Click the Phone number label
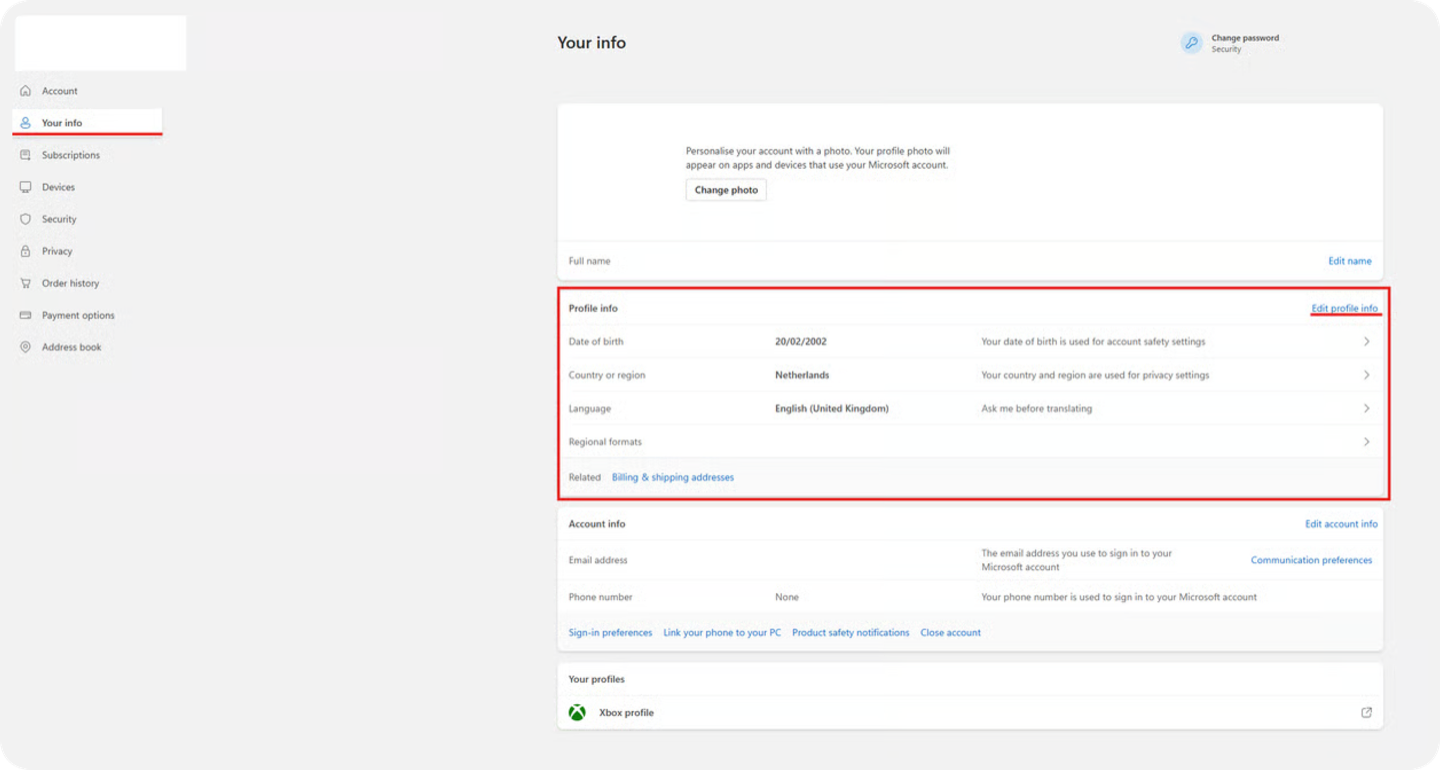 point(601,597)
